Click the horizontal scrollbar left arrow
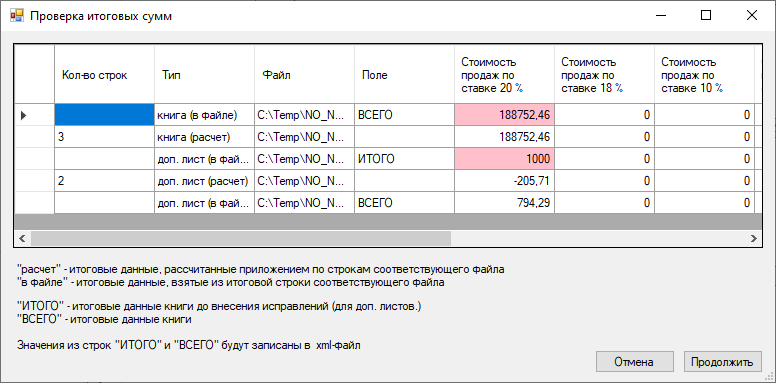 22,239
